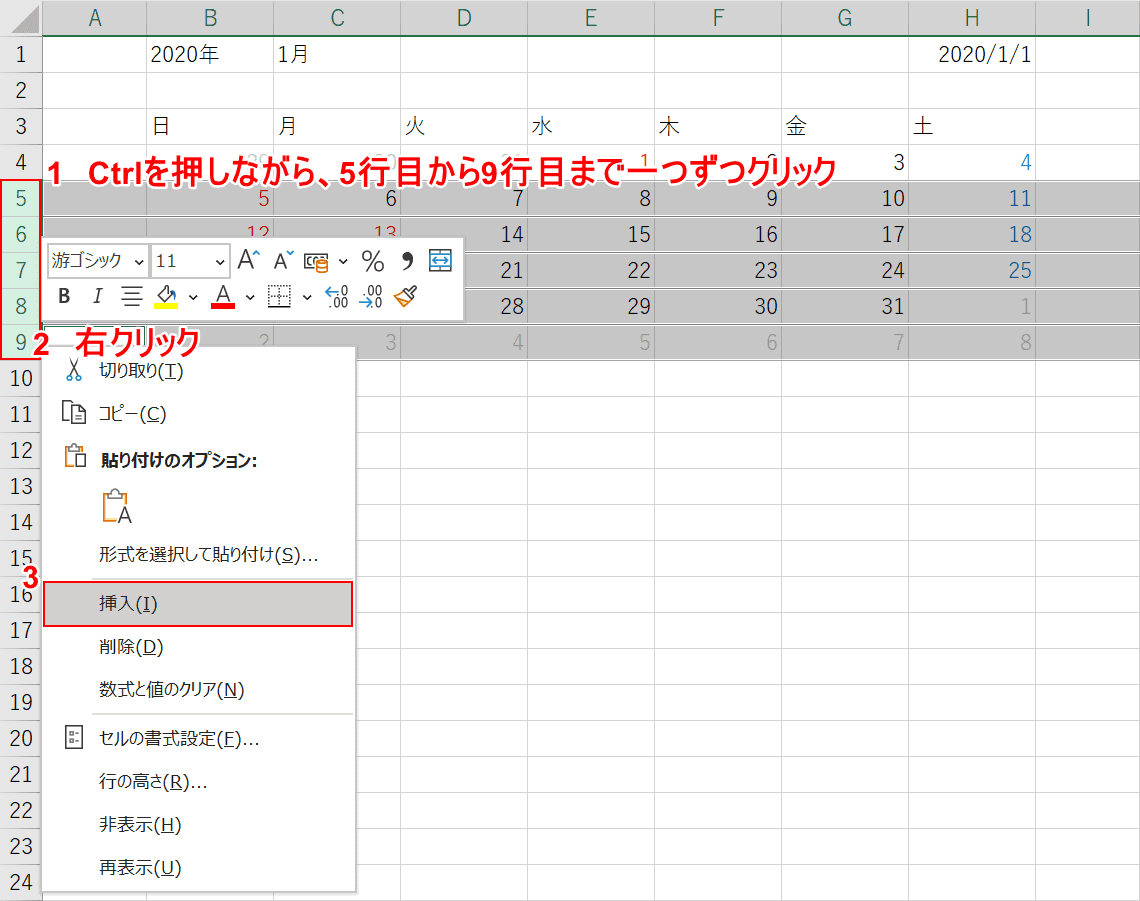Screen dimensions: 1140x901
Task: Choose 非表示(H) menu entry
Action: click(x=198, y=825)
